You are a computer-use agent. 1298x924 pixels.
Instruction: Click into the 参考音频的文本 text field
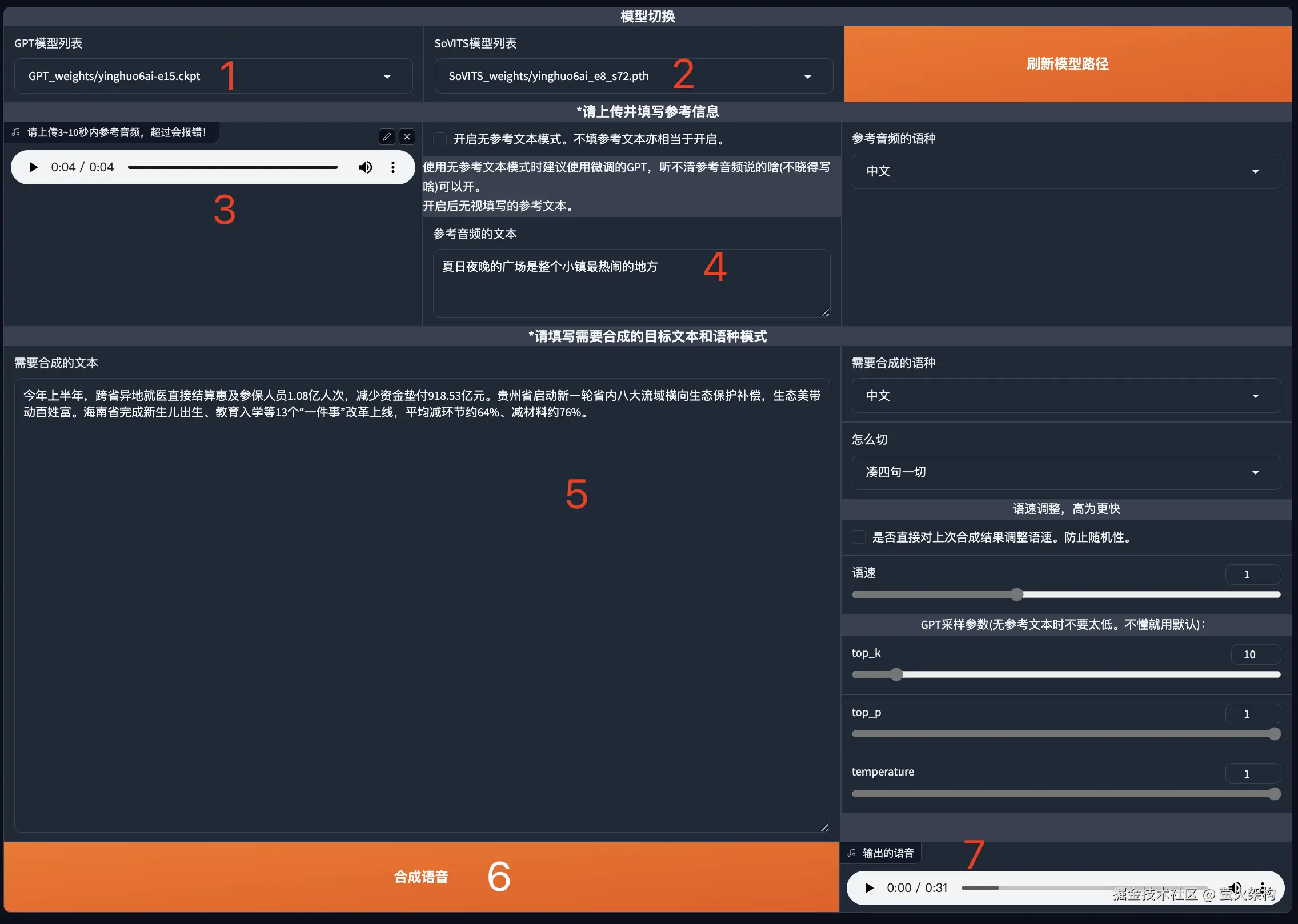631,283
